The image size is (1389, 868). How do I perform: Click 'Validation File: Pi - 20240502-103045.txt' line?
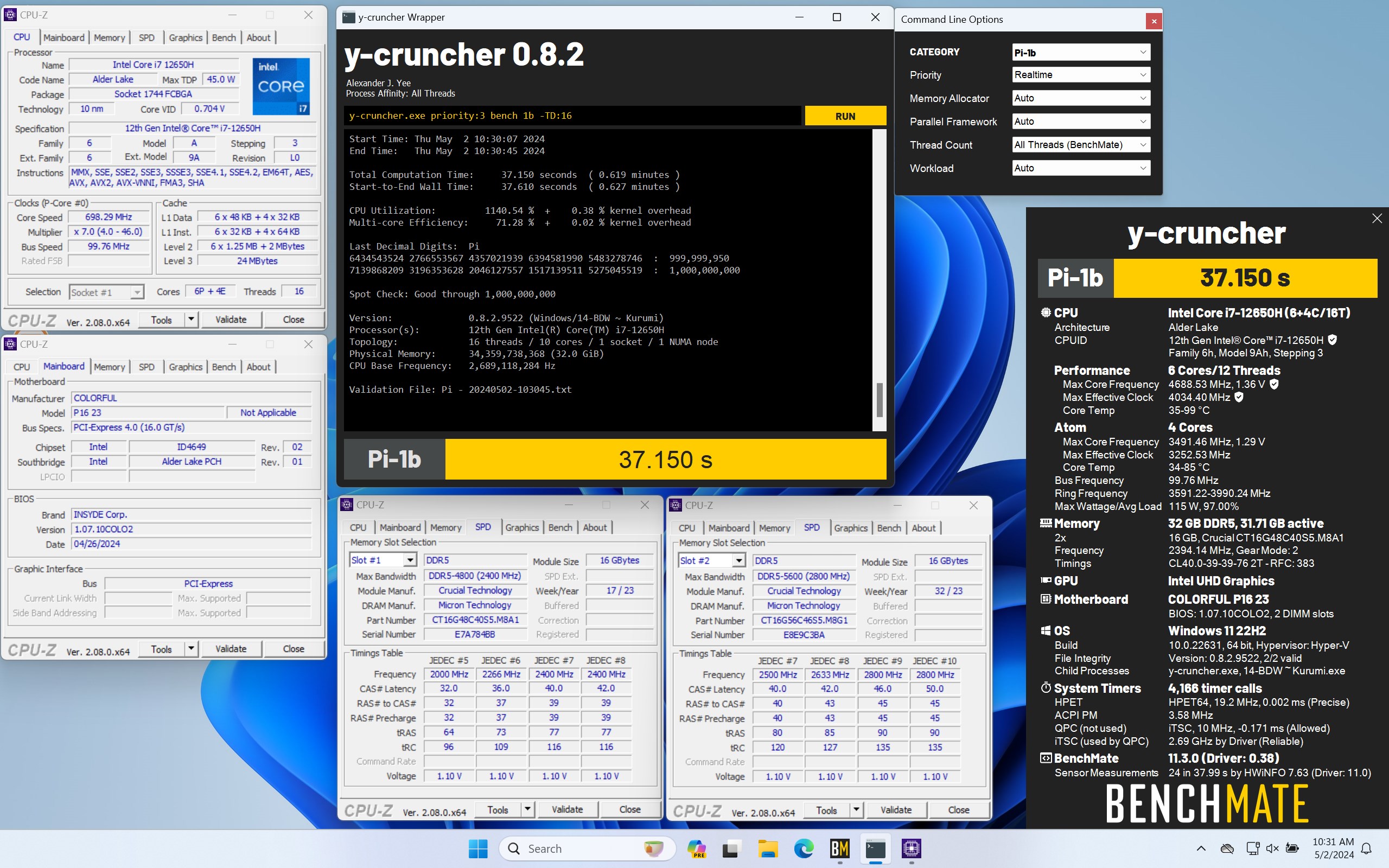[460, 390]
